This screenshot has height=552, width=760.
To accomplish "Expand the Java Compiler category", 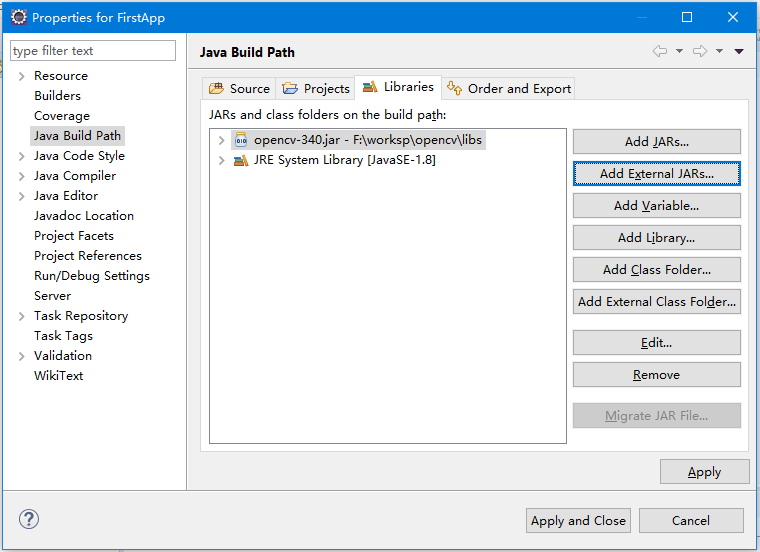I will [22, 176].
